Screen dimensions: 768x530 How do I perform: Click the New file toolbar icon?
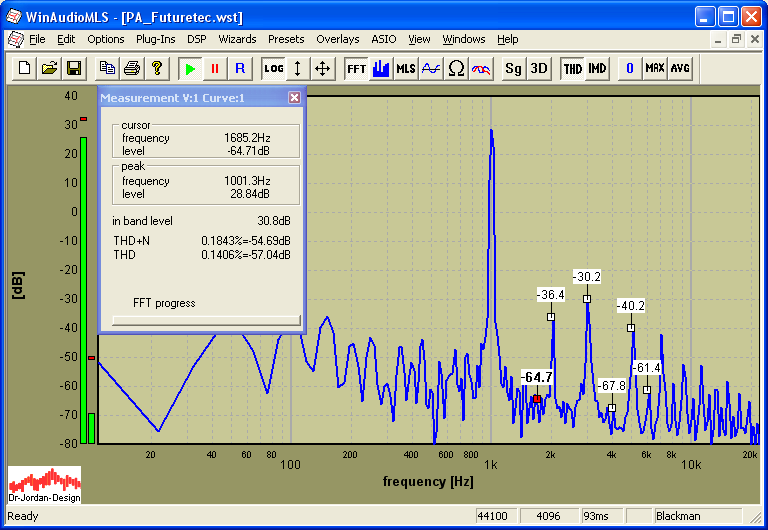click(x=22, y=68)
